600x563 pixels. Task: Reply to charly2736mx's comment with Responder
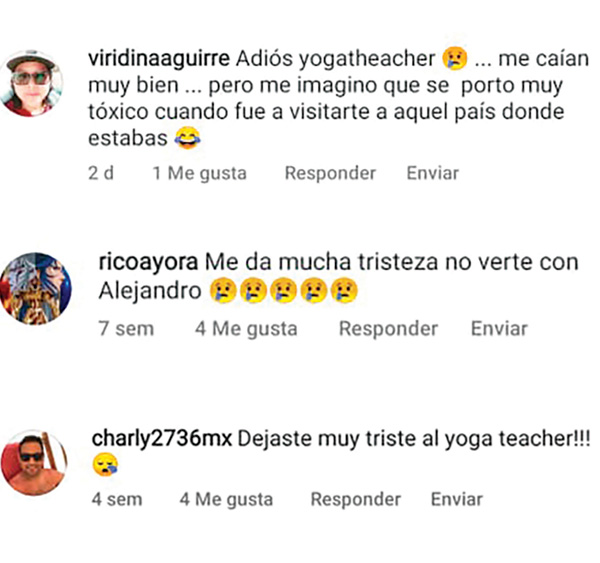click(356, 499)
